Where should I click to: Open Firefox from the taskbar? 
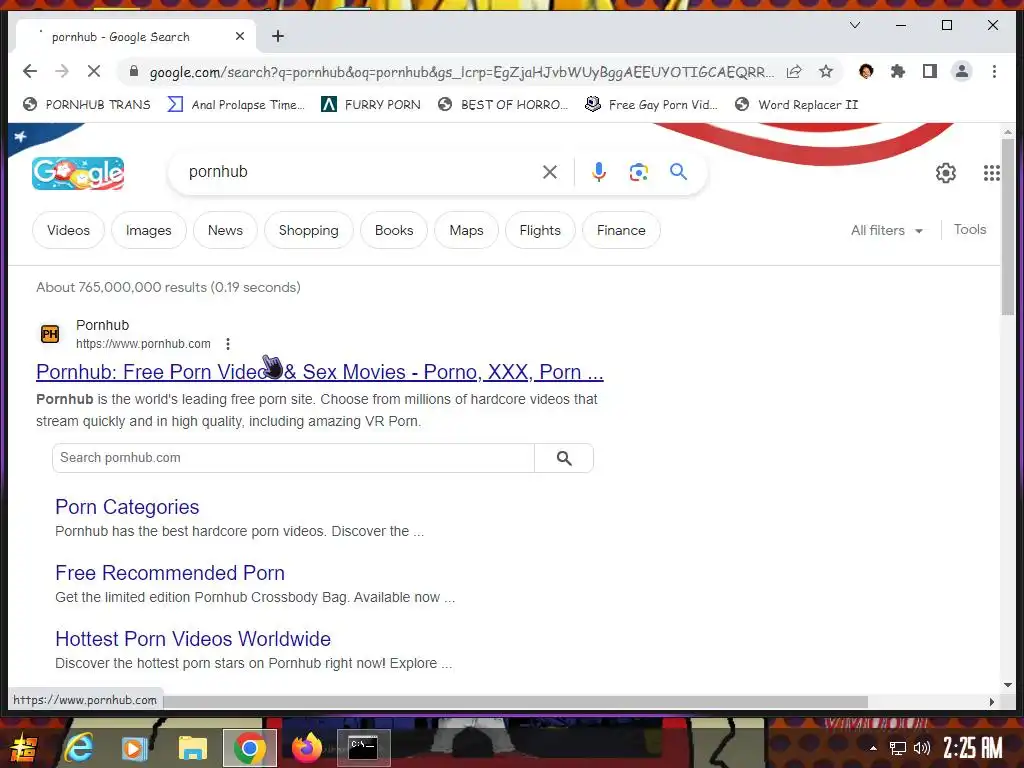306,748
